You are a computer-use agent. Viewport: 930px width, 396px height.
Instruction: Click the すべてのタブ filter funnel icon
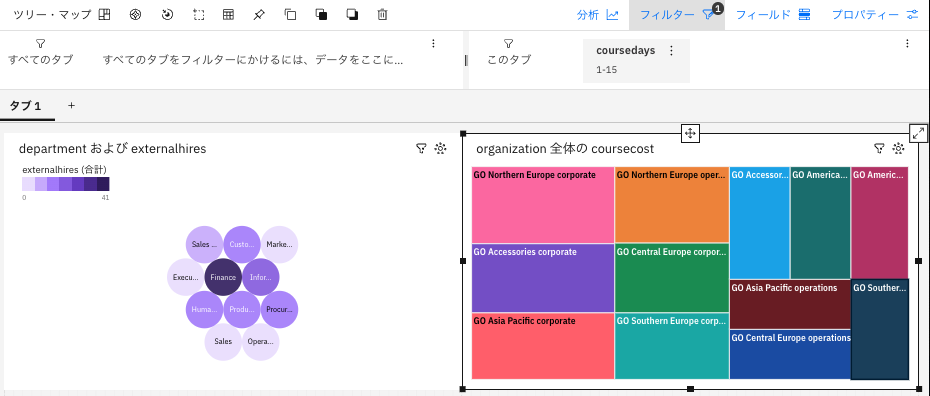[x=40, y=43]
